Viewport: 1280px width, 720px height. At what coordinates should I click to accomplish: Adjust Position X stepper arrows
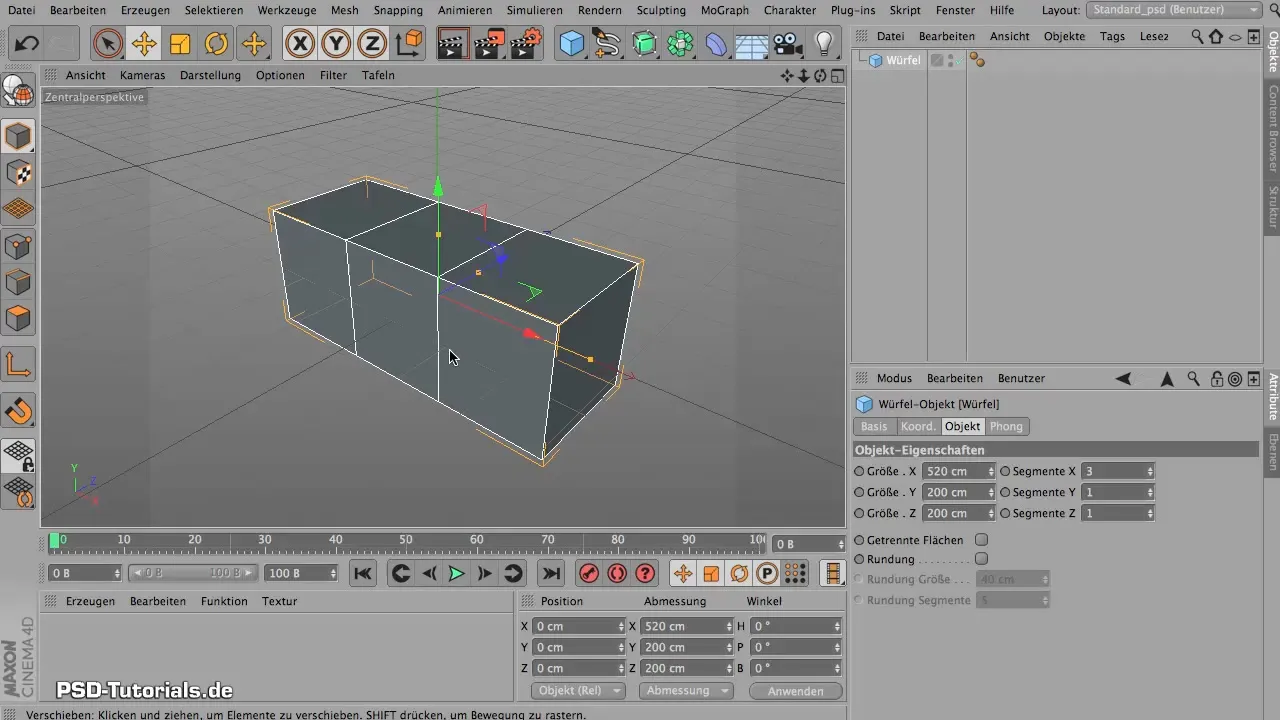[621, 626]
